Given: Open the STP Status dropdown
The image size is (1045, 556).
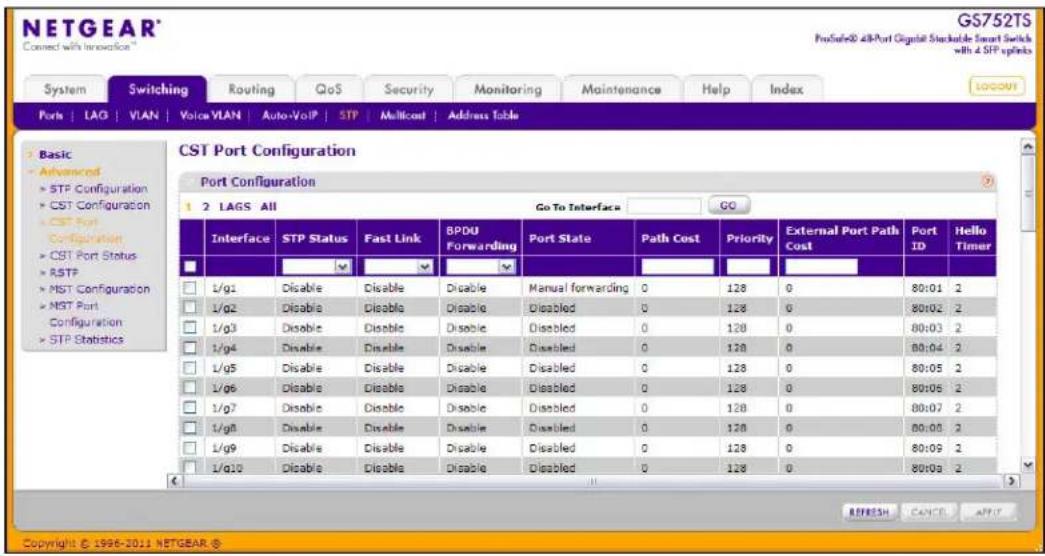Looking at the screenshot, I should click(x=317, y=267).
